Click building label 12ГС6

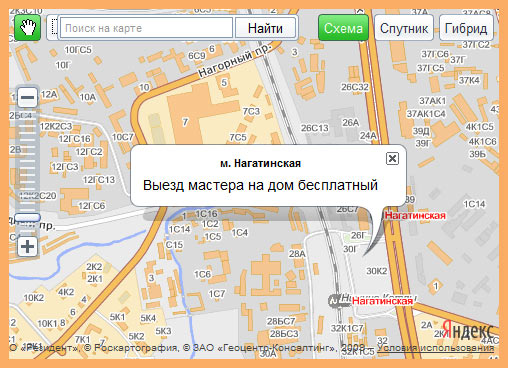92,206
